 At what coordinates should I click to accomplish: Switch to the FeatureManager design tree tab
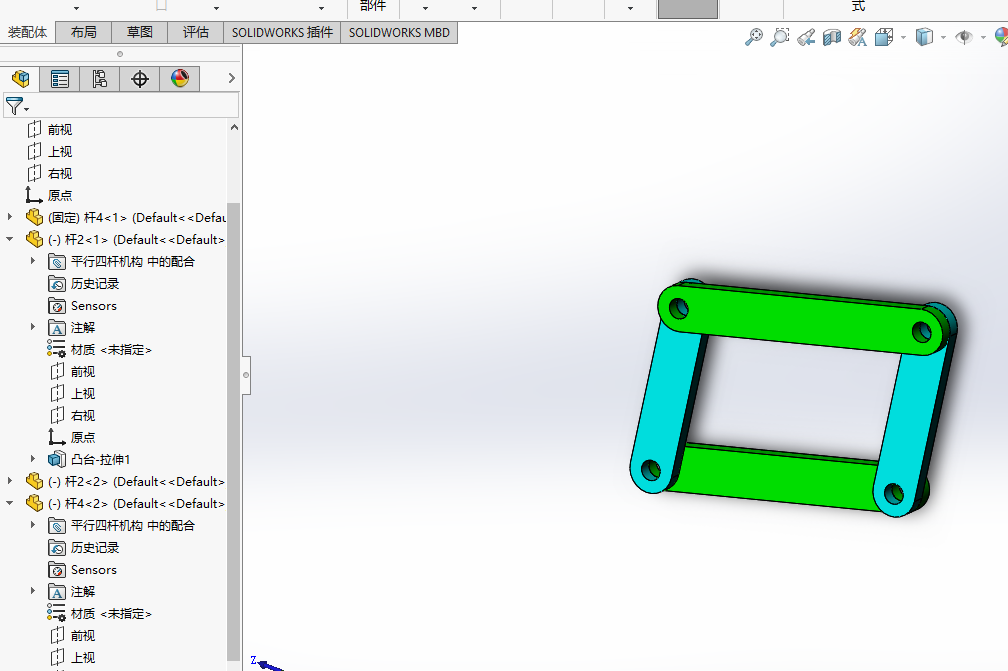pyautogui.click(x=20, y=79)
